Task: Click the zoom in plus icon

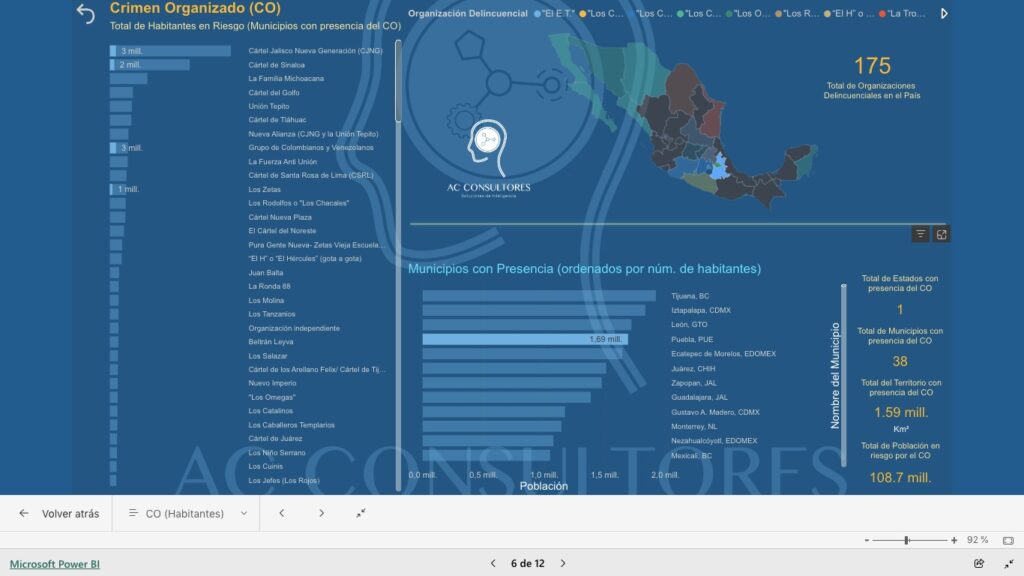Action: (x=954, y=540)
